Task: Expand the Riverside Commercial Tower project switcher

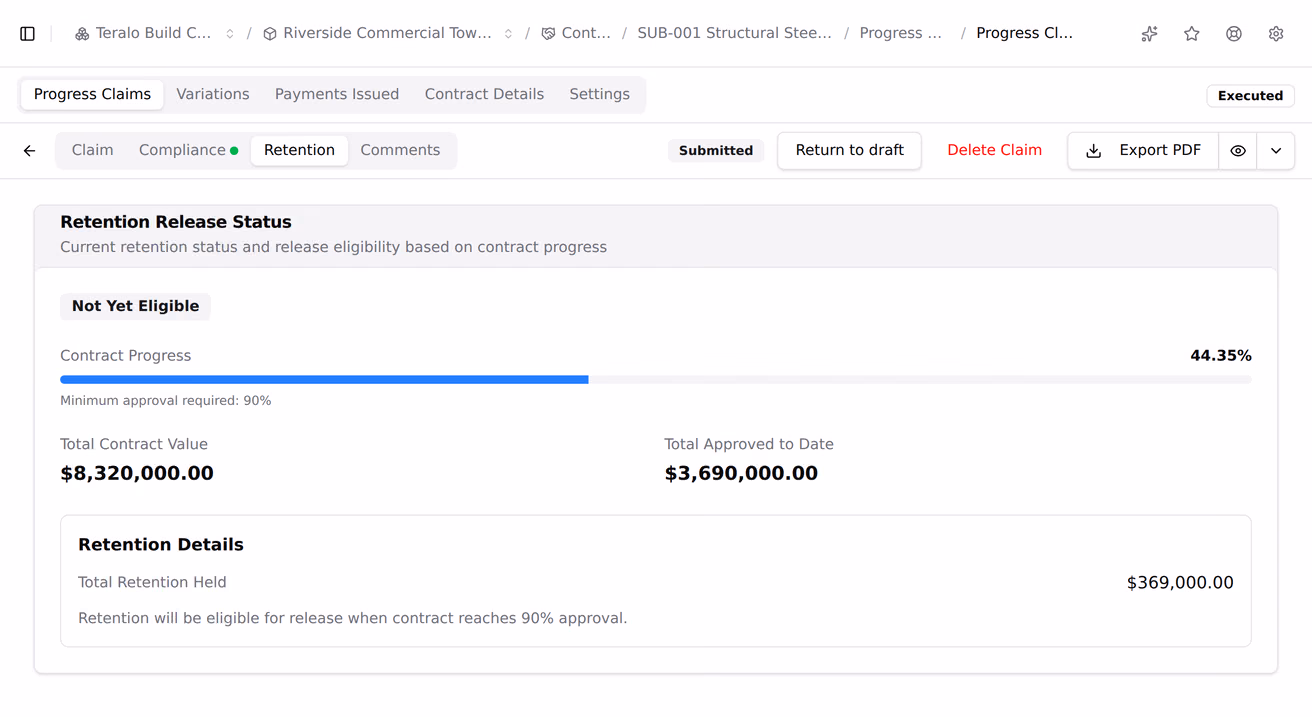Action: (x=508, y=34)
